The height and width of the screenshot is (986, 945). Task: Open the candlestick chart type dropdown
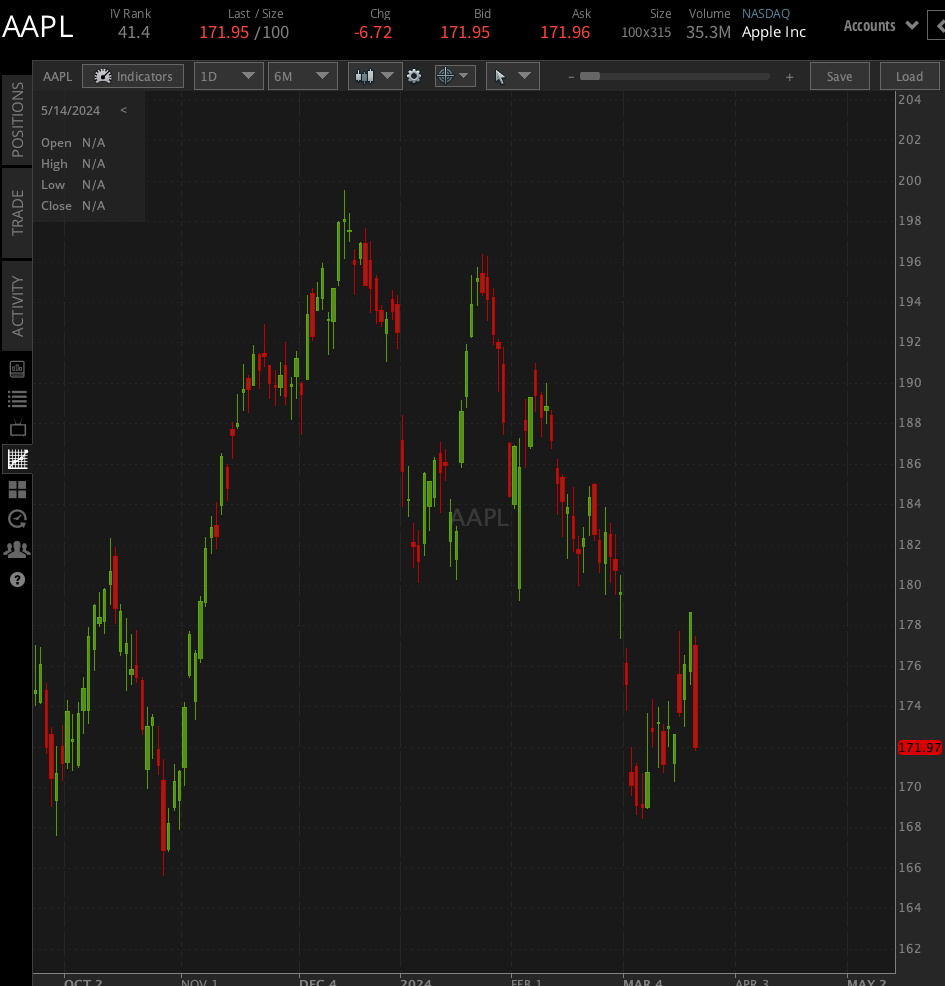coord(375,76)
